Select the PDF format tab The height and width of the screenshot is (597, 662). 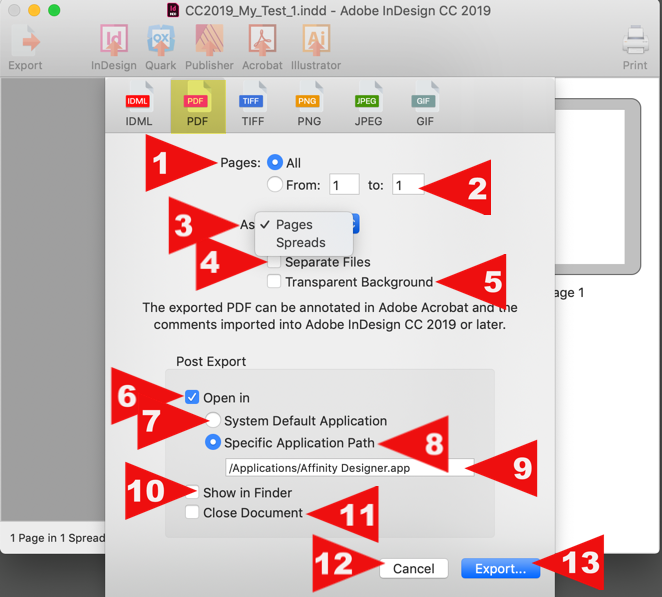(x=198, y=106)
